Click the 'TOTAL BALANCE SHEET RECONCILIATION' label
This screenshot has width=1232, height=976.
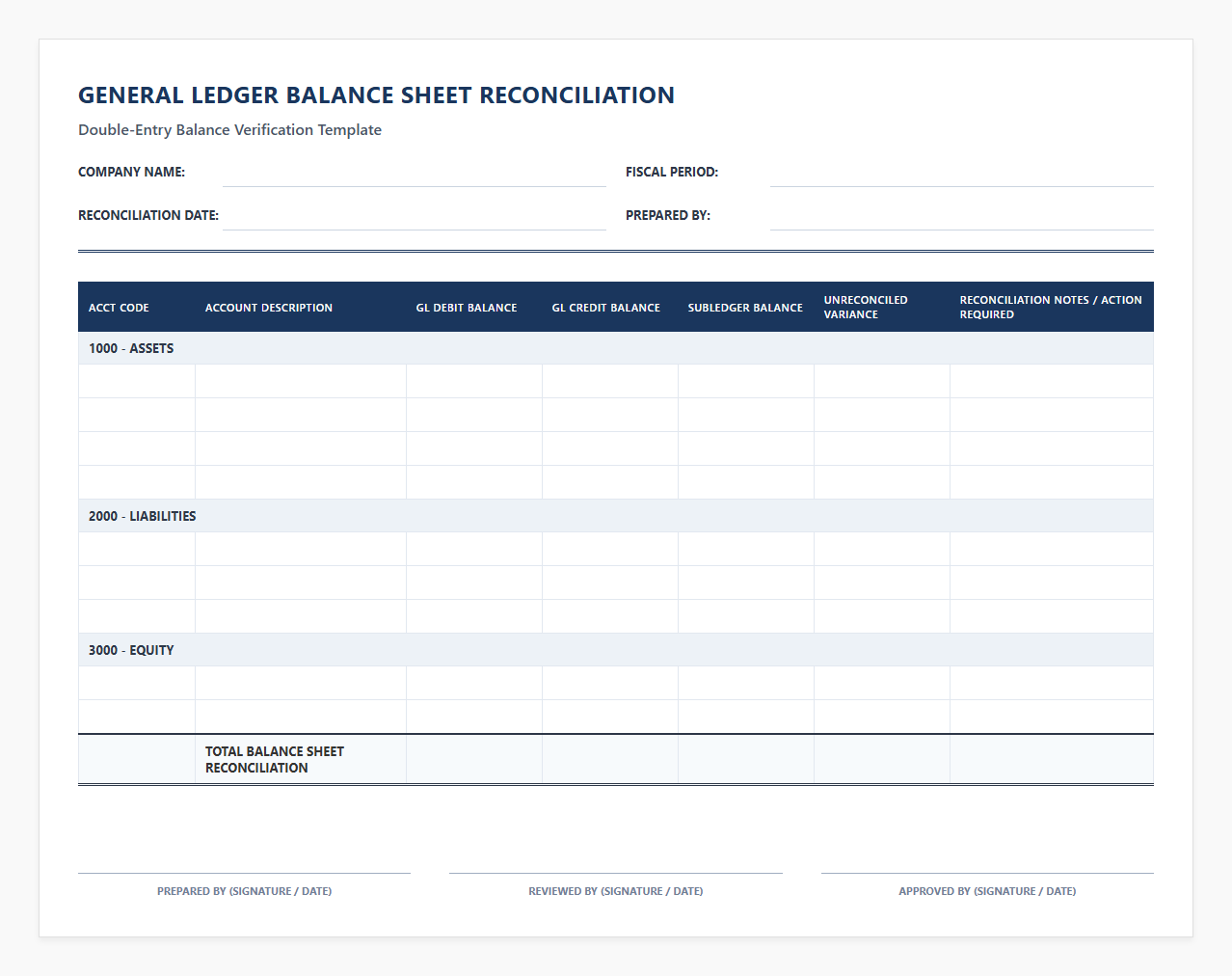pos(275,760)
